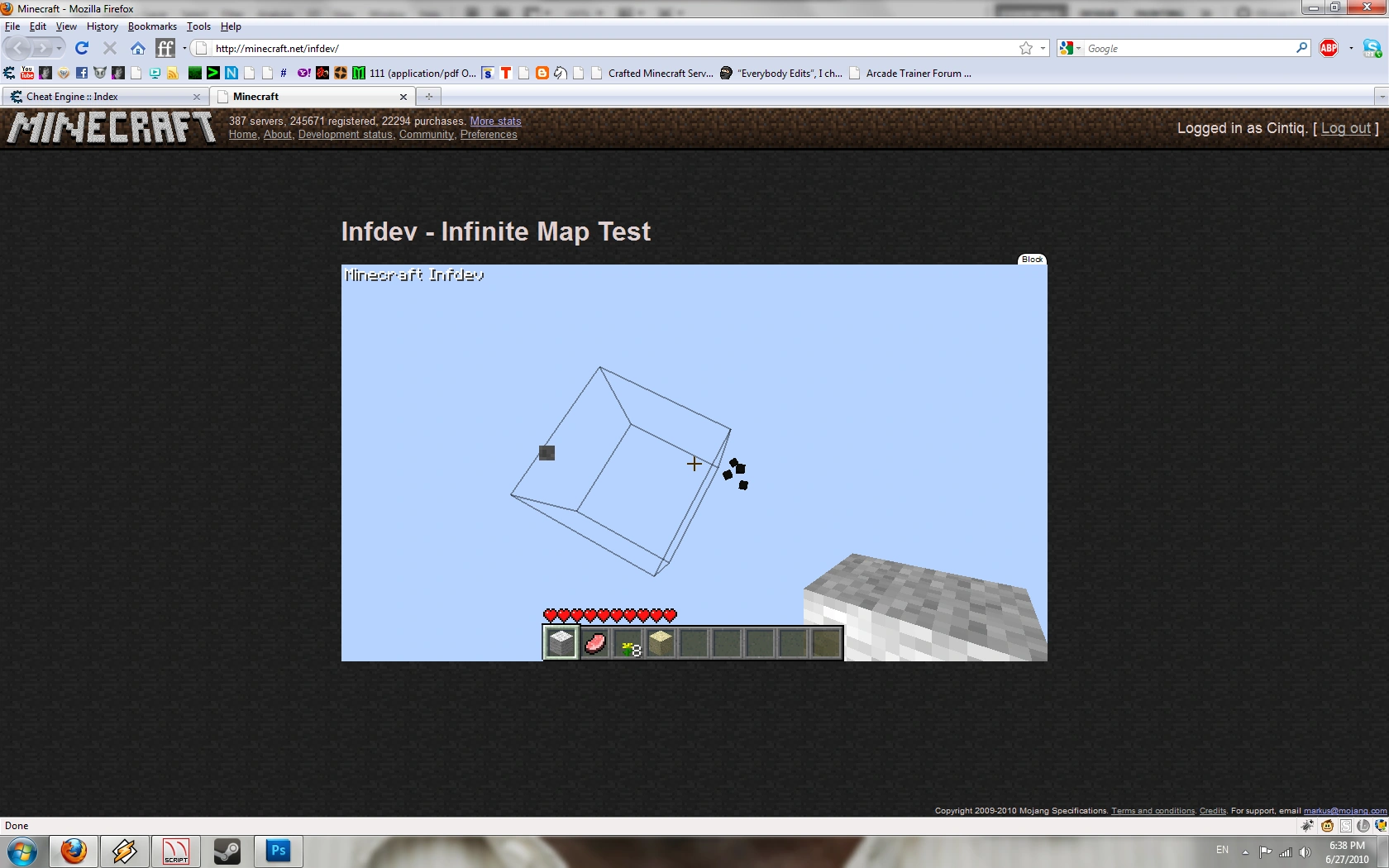Switch to the Cheat Engine :: Index tab

pyautogui.click(x=106, y=97)
